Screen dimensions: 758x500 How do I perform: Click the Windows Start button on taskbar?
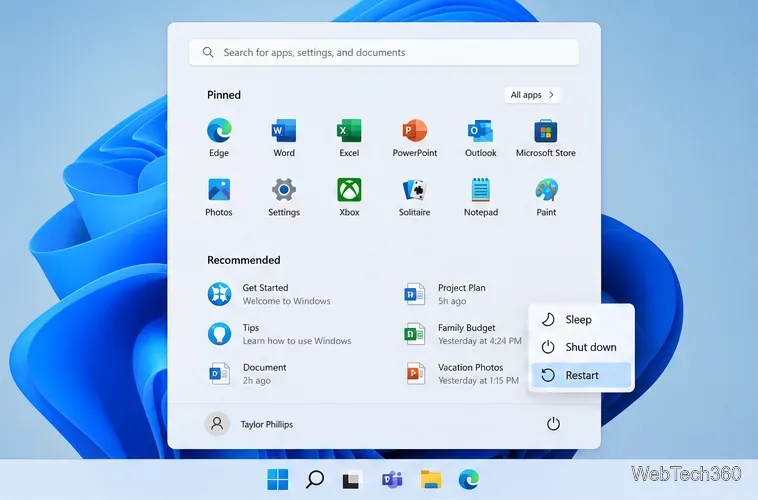click(x=277, y=479)
